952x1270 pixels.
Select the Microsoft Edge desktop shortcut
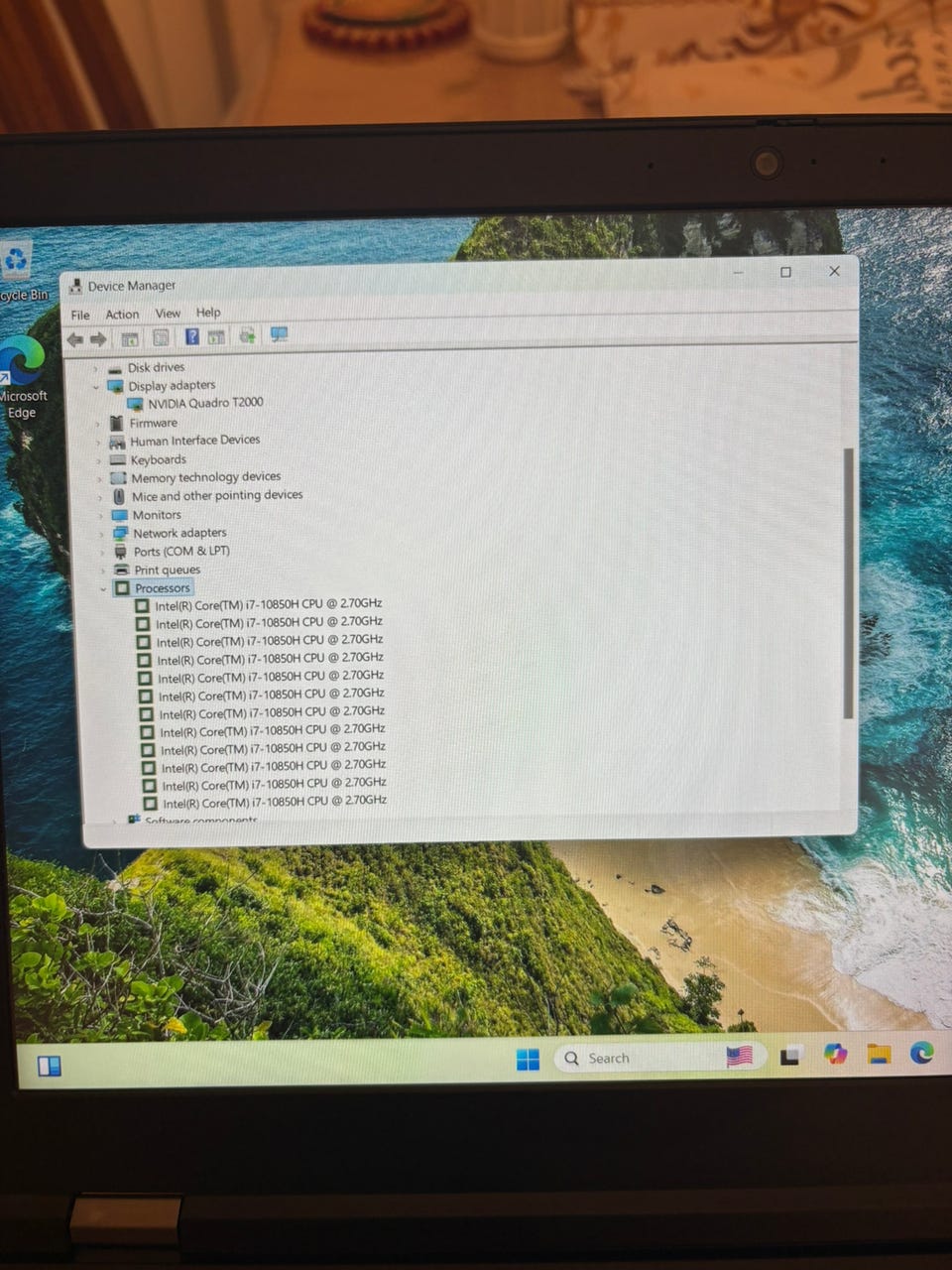22,378
